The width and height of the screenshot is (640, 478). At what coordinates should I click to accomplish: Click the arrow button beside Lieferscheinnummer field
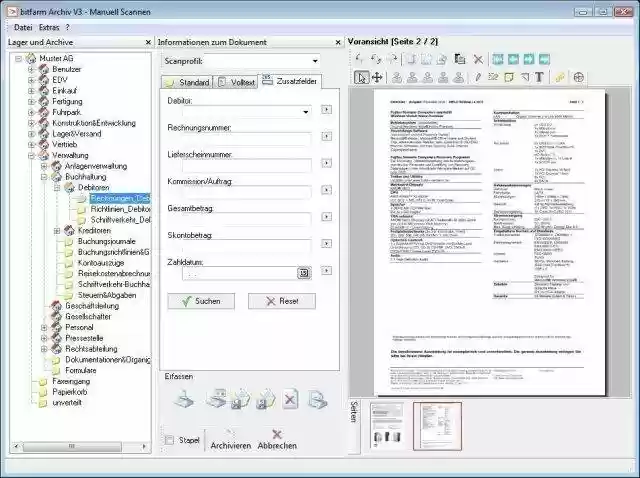tap(326, 163)
